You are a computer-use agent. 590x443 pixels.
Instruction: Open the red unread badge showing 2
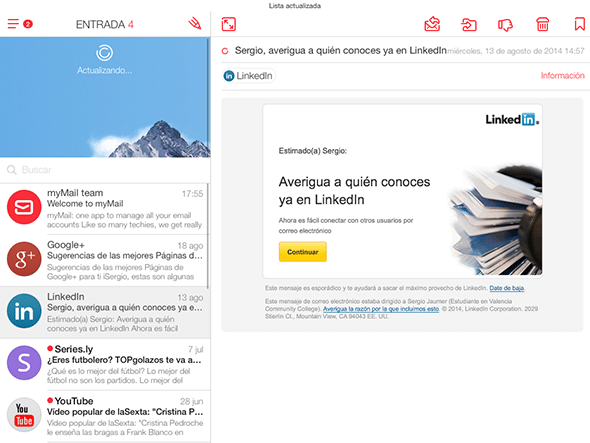point(28,24)
